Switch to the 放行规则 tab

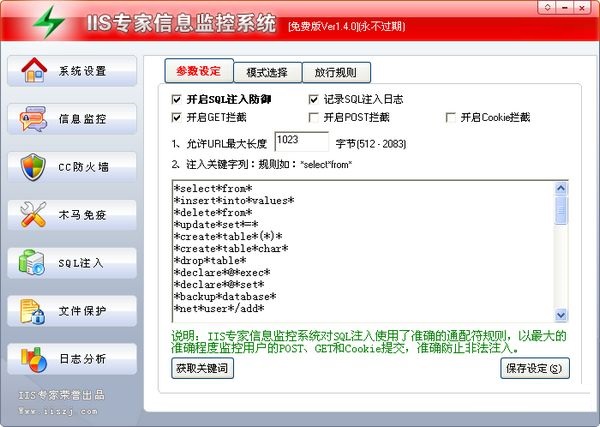pyautogui.click(x=336, y=72)
